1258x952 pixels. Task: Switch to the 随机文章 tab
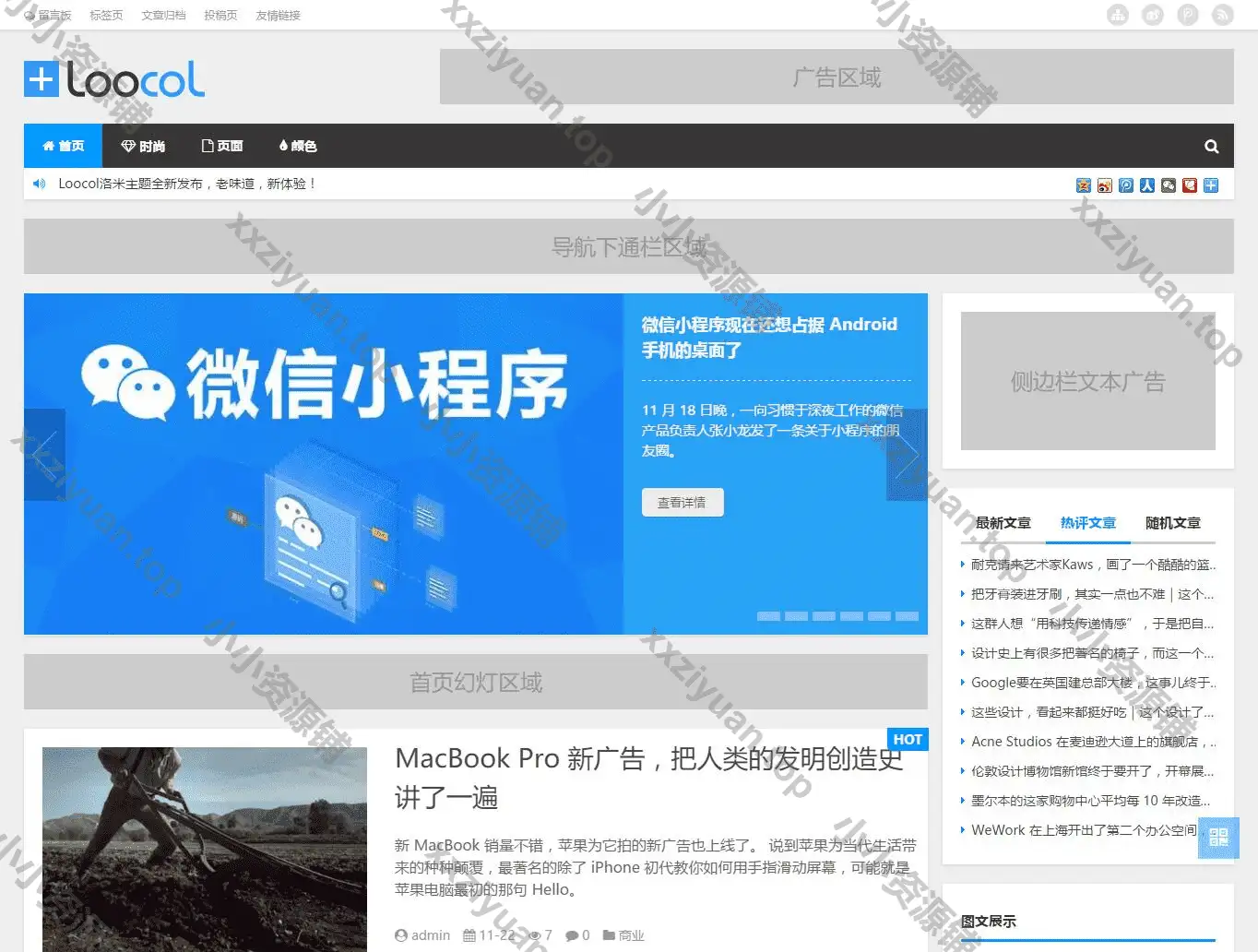[1172, 523]
